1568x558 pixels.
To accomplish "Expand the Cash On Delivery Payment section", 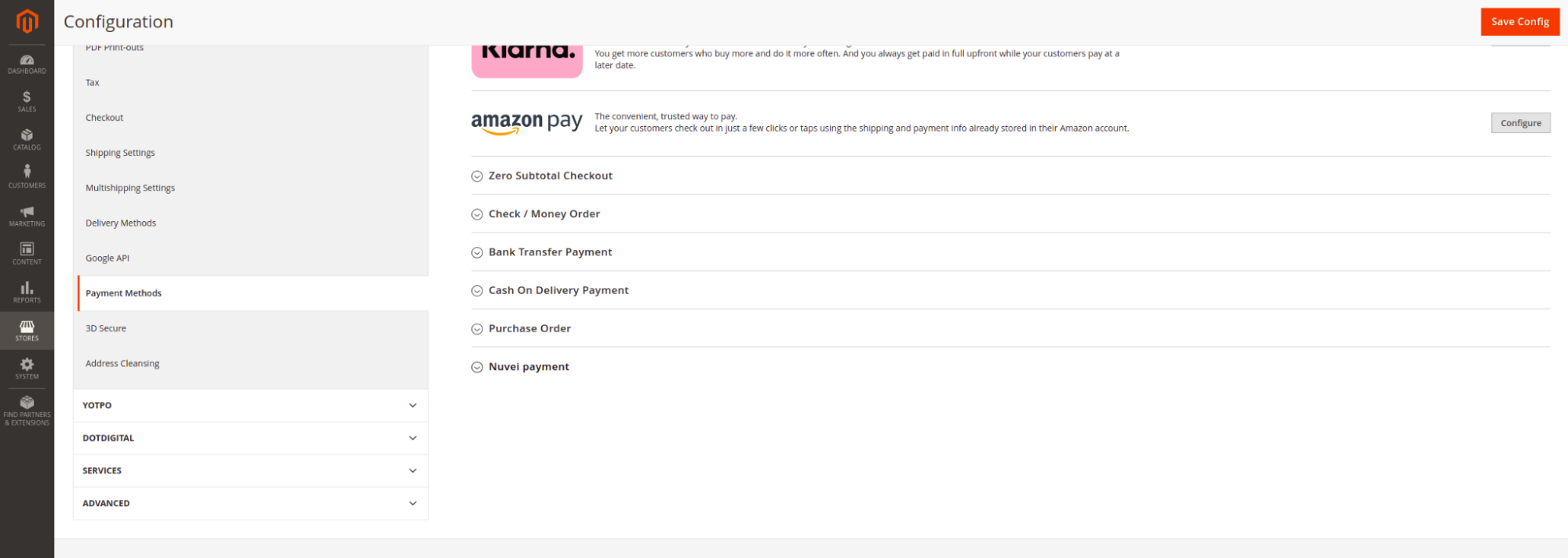I will [x=558, y=291].
